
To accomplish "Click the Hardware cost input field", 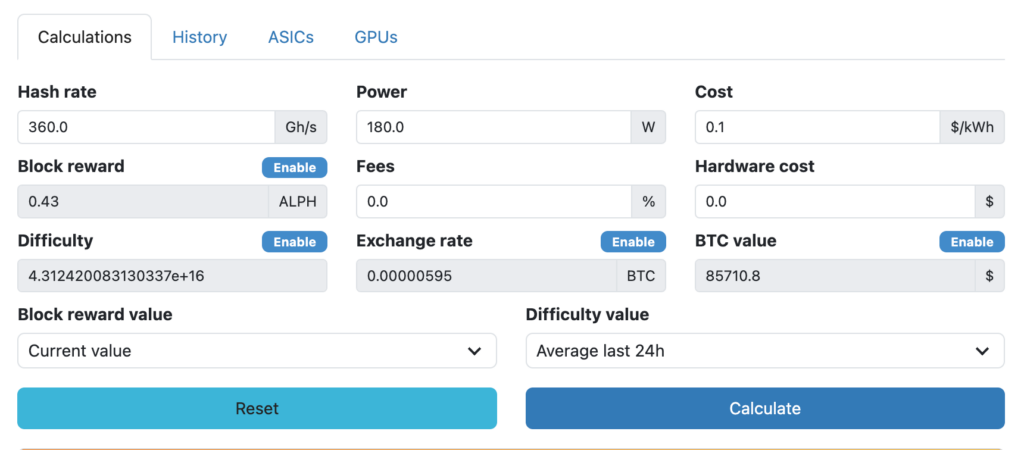I will (834, 202).
